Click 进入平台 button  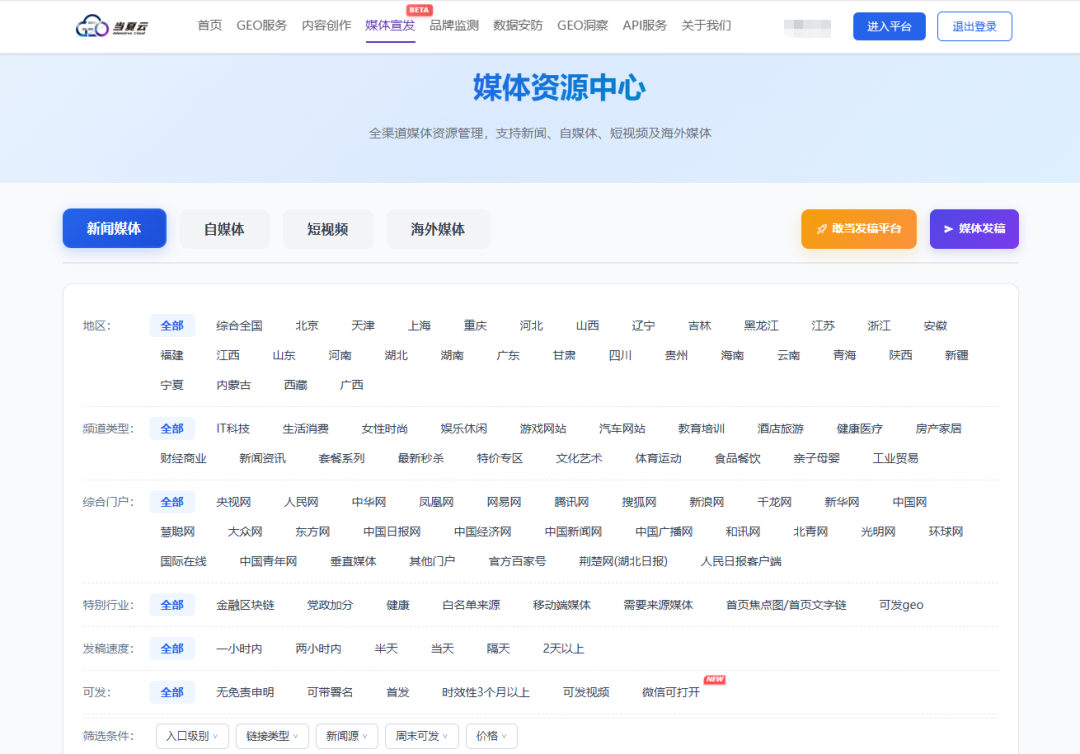point(889,26)
